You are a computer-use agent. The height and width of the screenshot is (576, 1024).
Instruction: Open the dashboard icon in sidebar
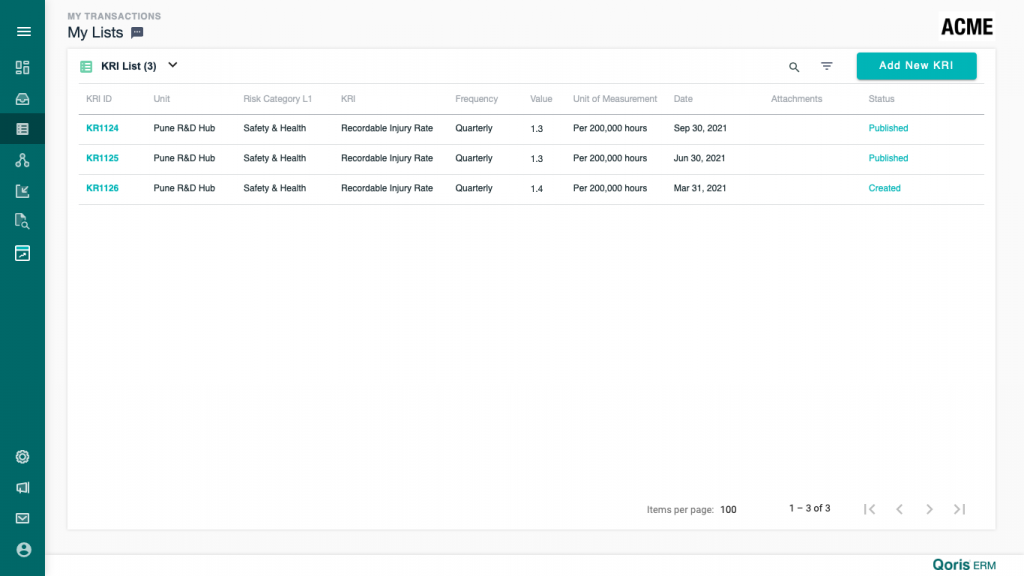[22, 67]
